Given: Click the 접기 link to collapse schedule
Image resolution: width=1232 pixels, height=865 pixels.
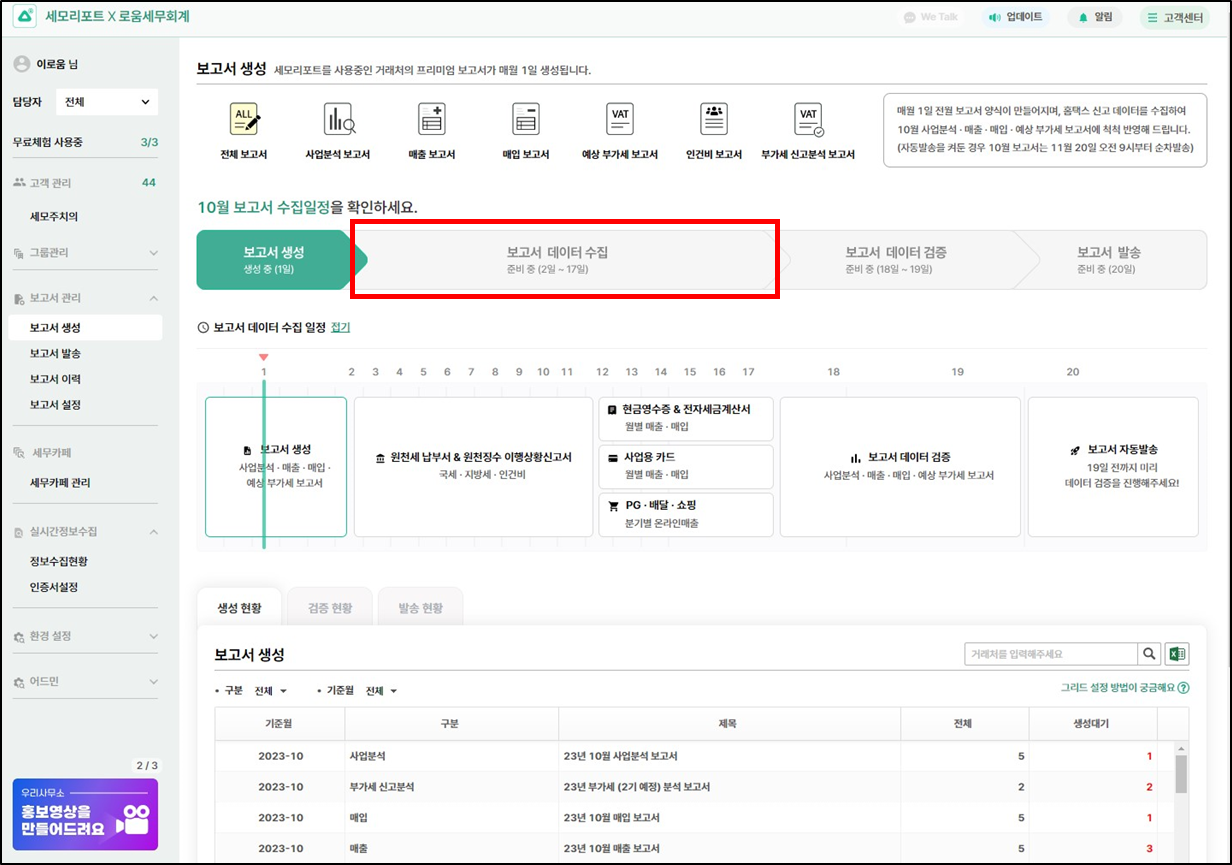Looking at the screenshot, I should 340,327.
